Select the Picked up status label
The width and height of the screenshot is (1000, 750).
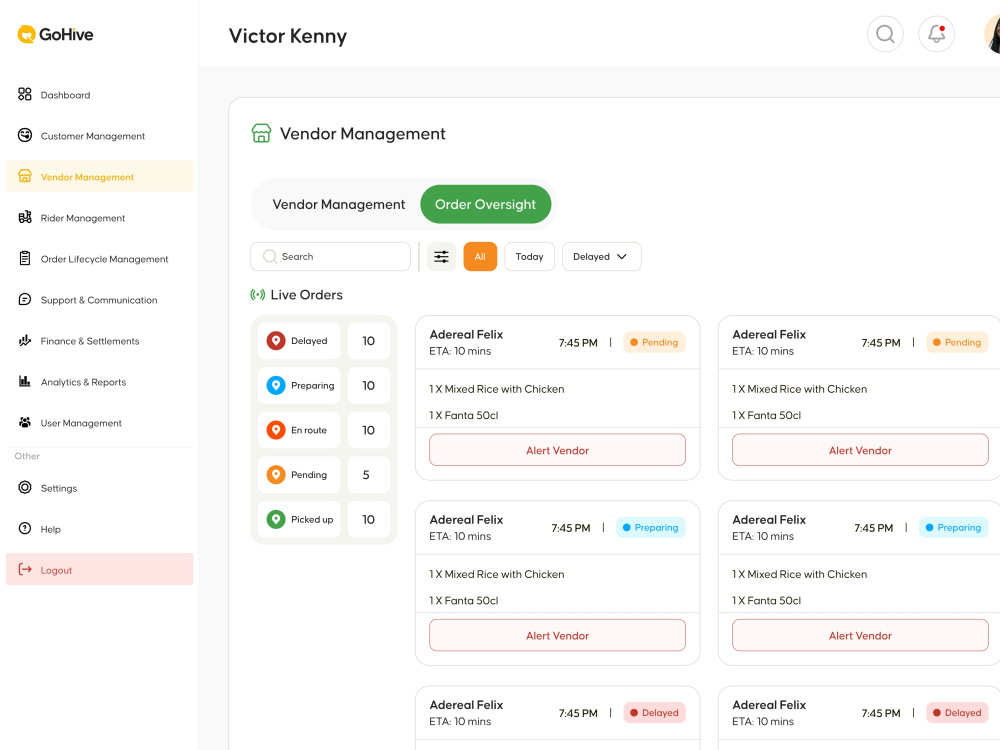312,519
